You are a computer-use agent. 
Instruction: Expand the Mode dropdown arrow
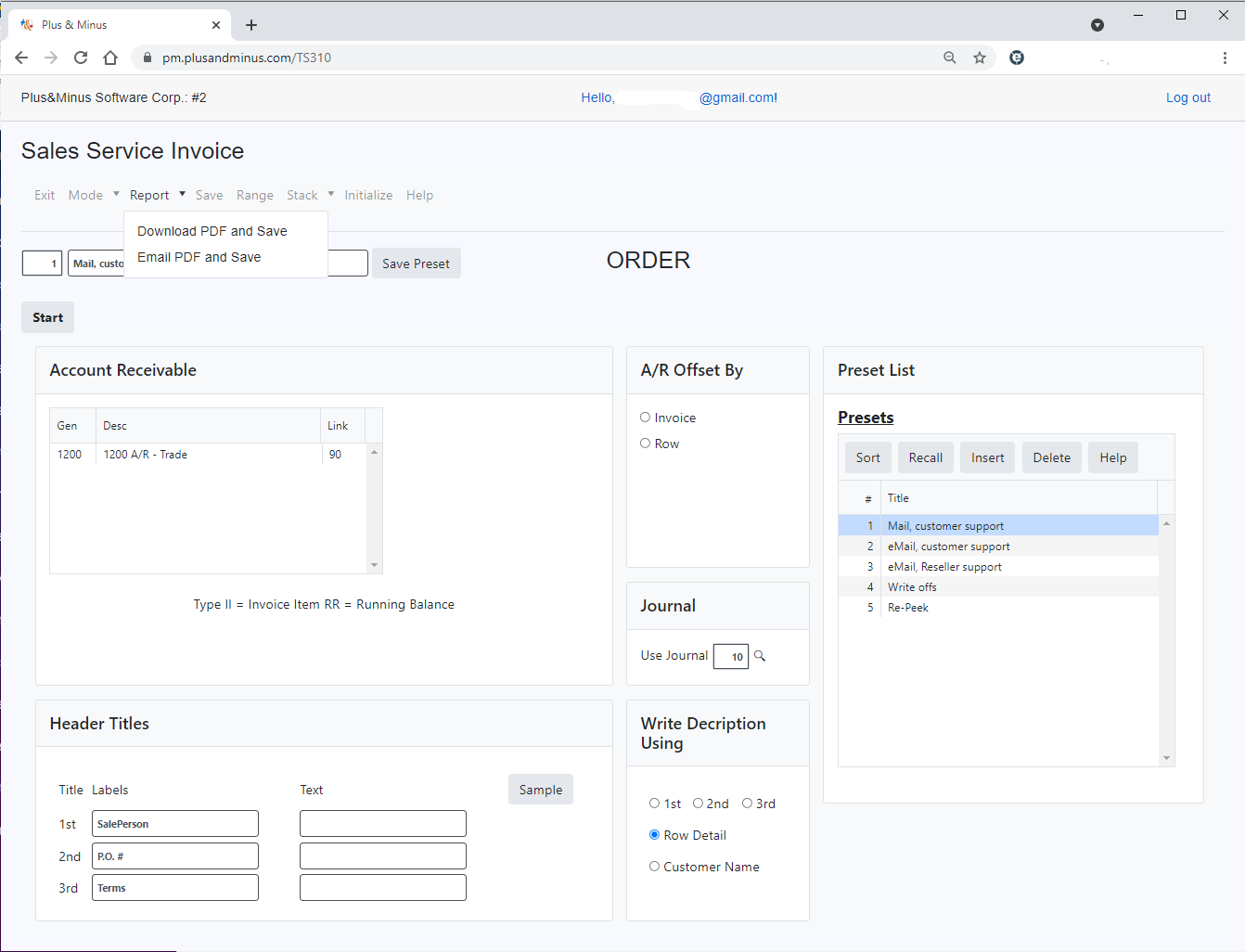116,194
